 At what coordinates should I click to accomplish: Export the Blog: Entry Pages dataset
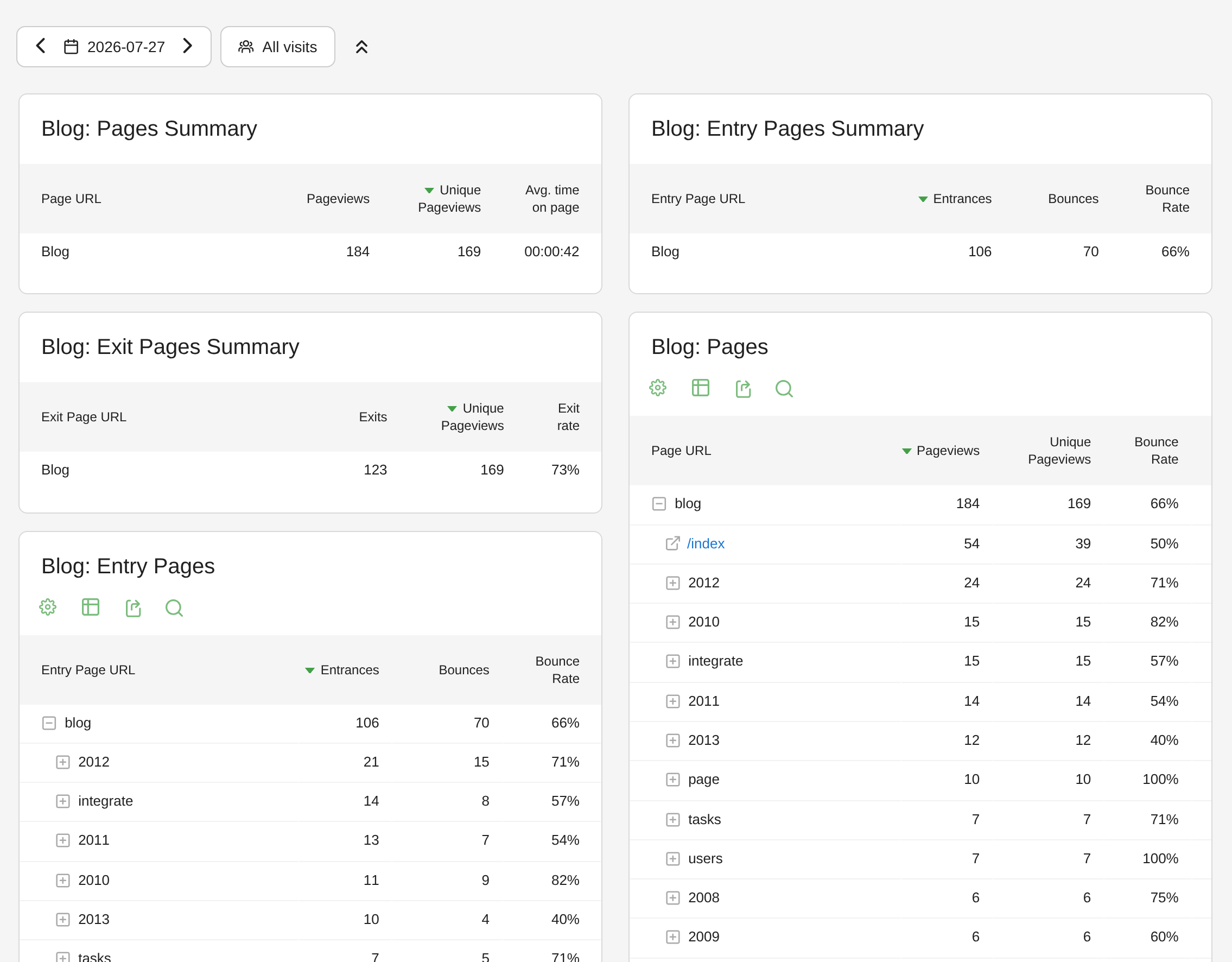[x=133, y=607]
